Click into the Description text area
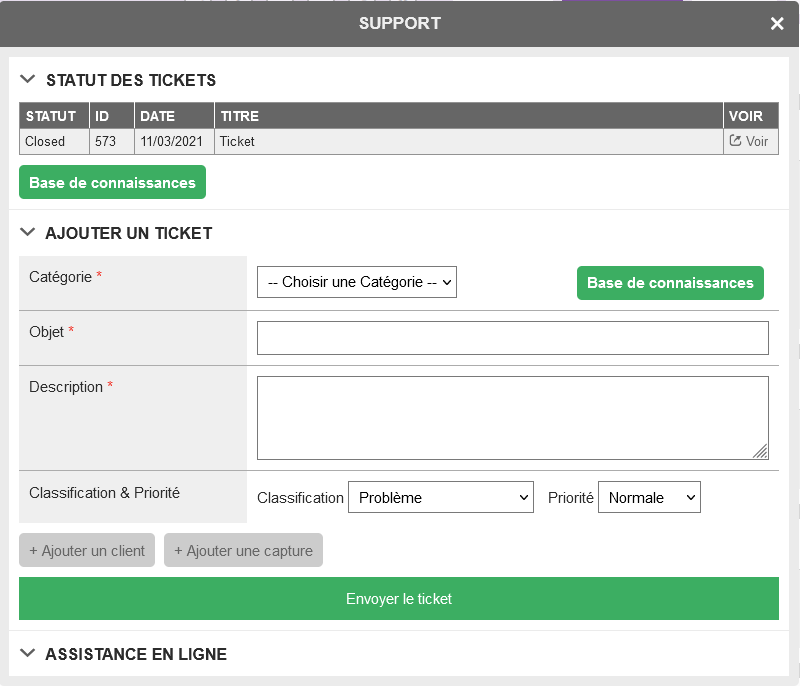The height and width of the screenshot is (686, 800). coord(513,418)
